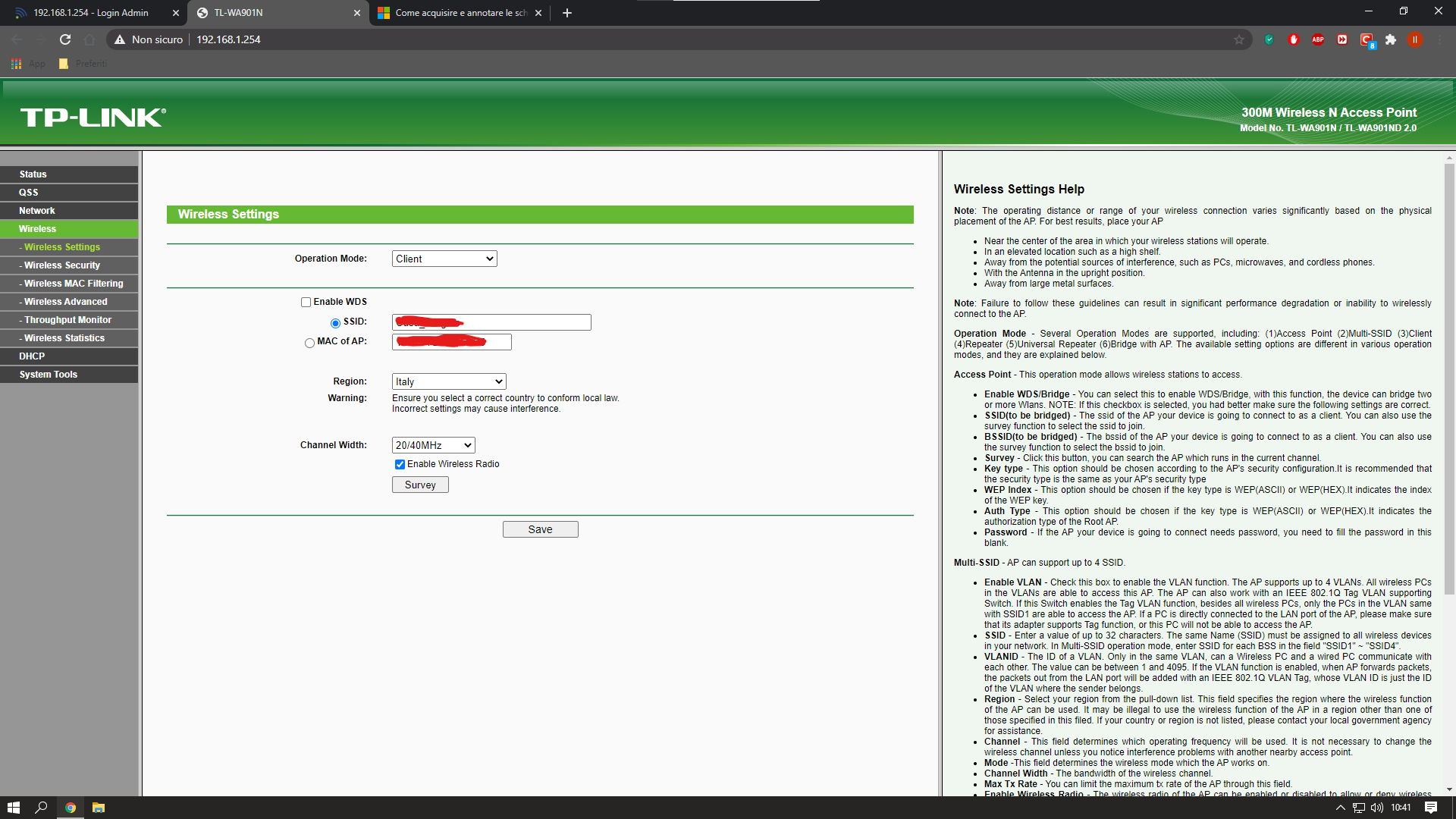Click the ABP Adblock Plus extension icon
This screenshot has width=1456, height=819.
[1318, 39]
